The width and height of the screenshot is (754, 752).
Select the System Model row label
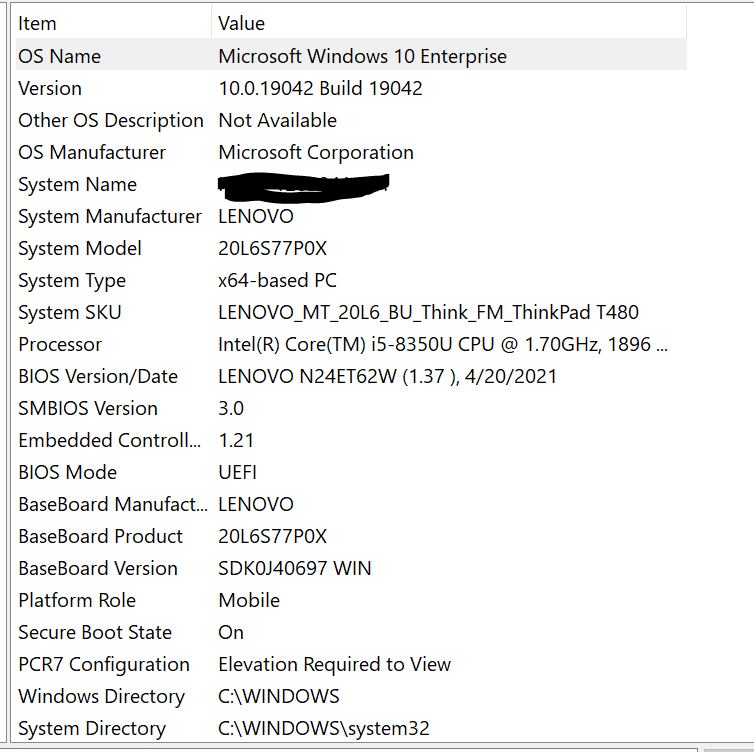point(80,249)
